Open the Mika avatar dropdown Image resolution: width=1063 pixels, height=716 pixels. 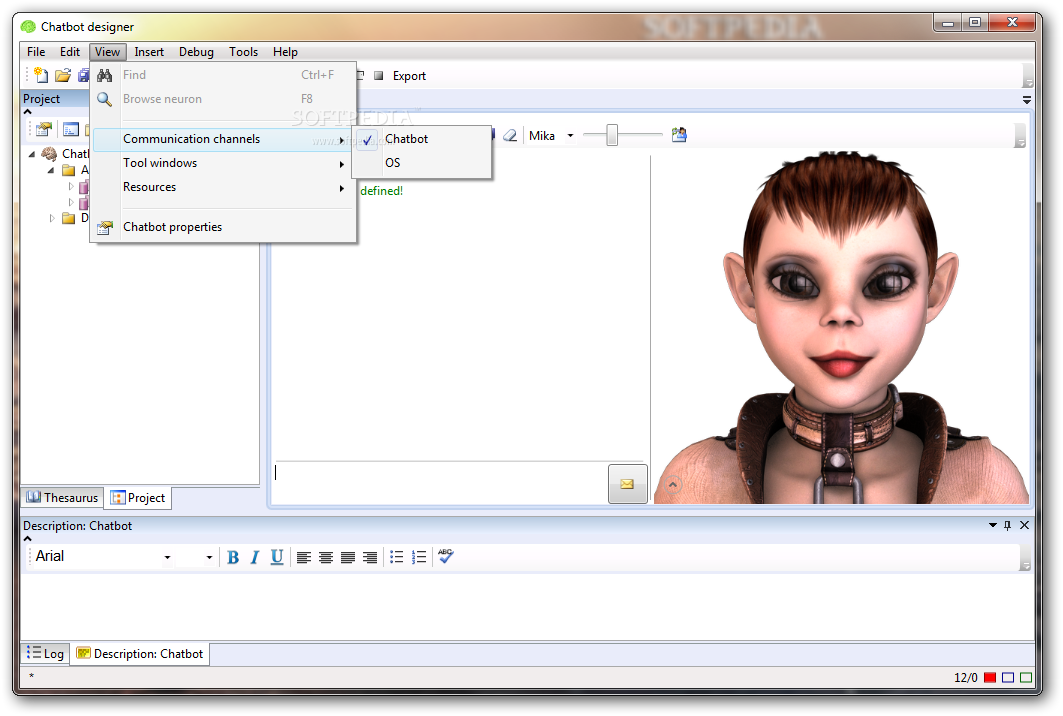(x=570, y=136)
